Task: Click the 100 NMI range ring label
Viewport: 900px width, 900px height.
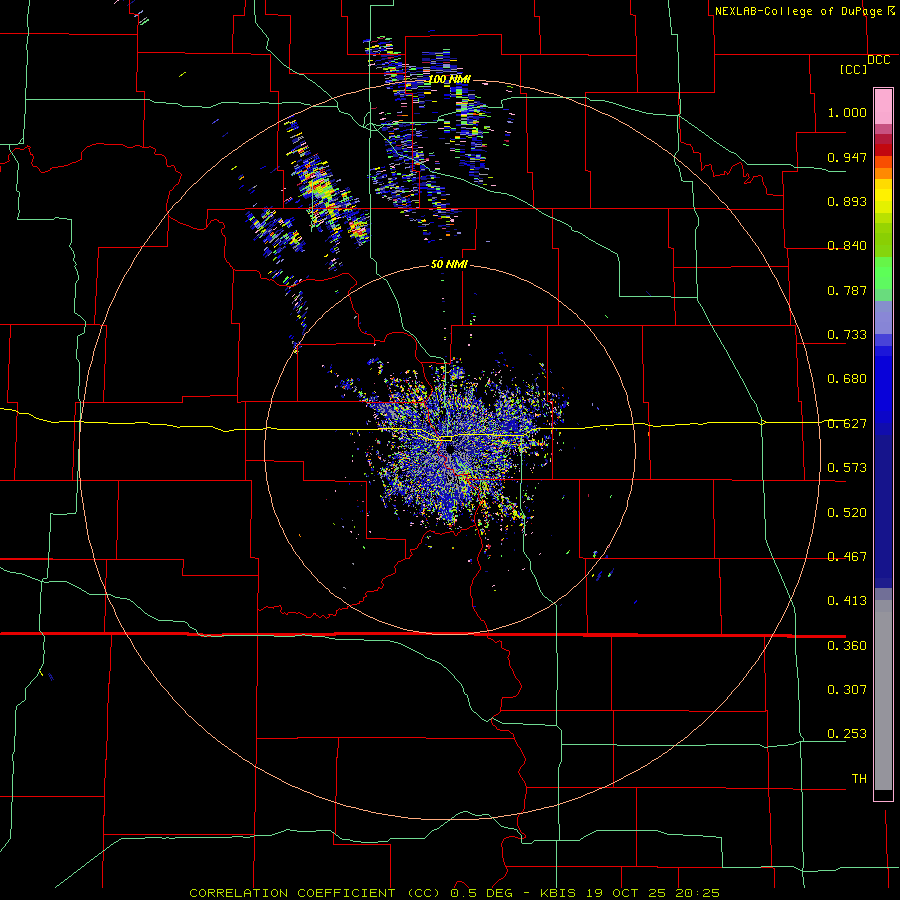Action: [449, 79]
